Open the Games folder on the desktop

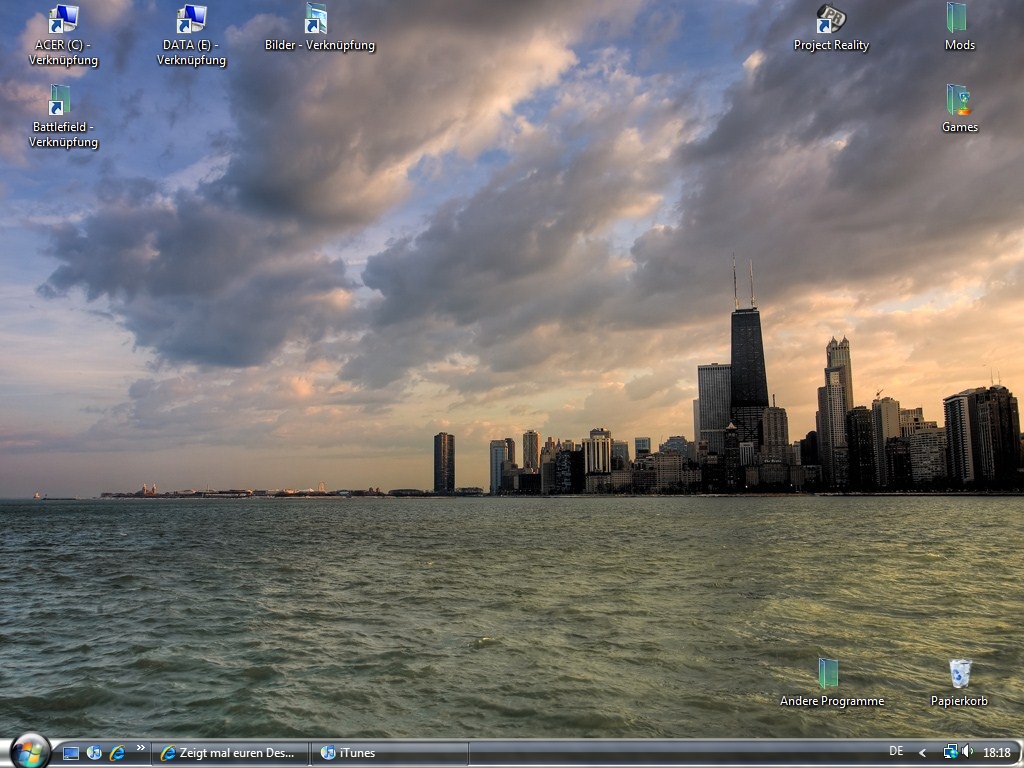point(958,101)
